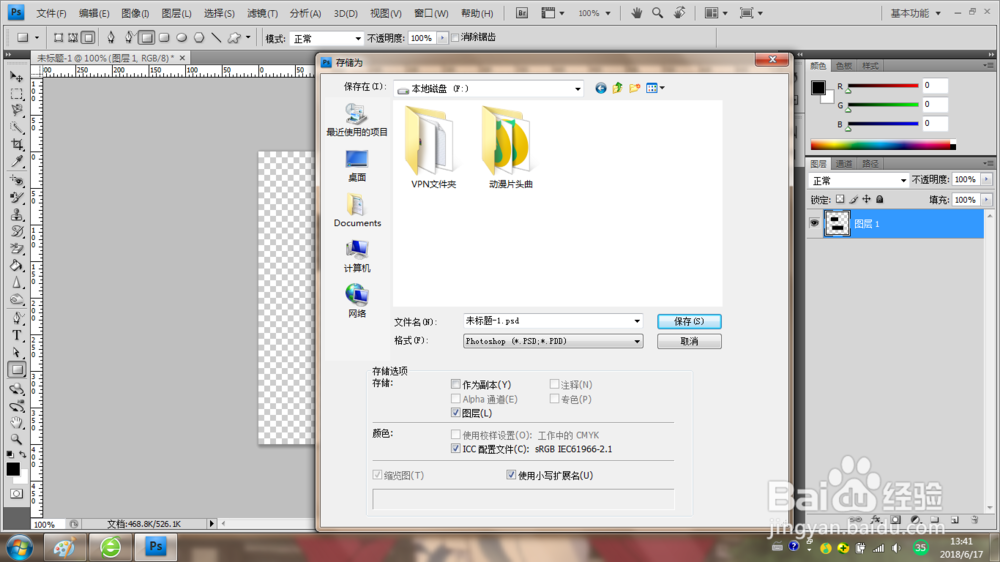The image size is (1000, 562).
Task: Expand the 保存在 location dropdown
Action: pos(577,89)
